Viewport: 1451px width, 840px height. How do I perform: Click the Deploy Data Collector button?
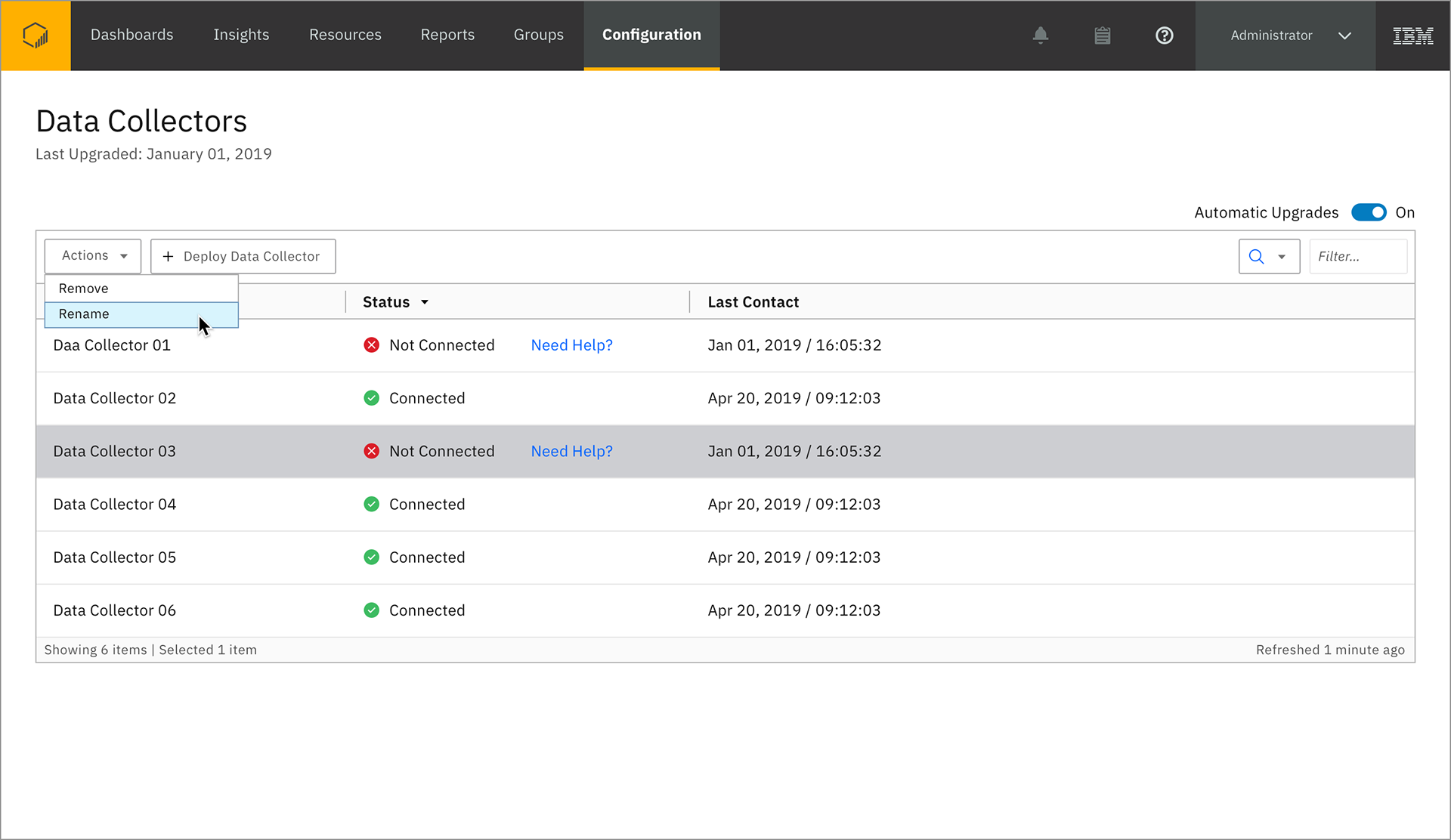(x=243, y=256)
